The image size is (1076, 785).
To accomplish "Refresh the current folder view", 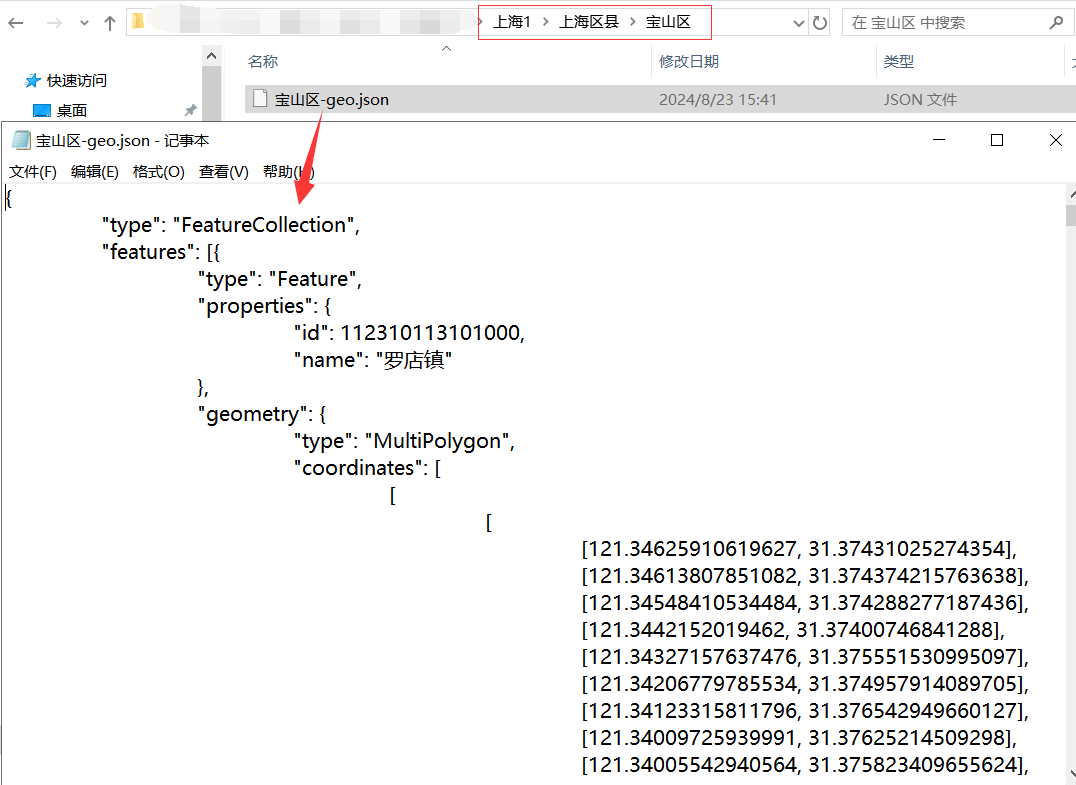I will [x=820, y=23].
